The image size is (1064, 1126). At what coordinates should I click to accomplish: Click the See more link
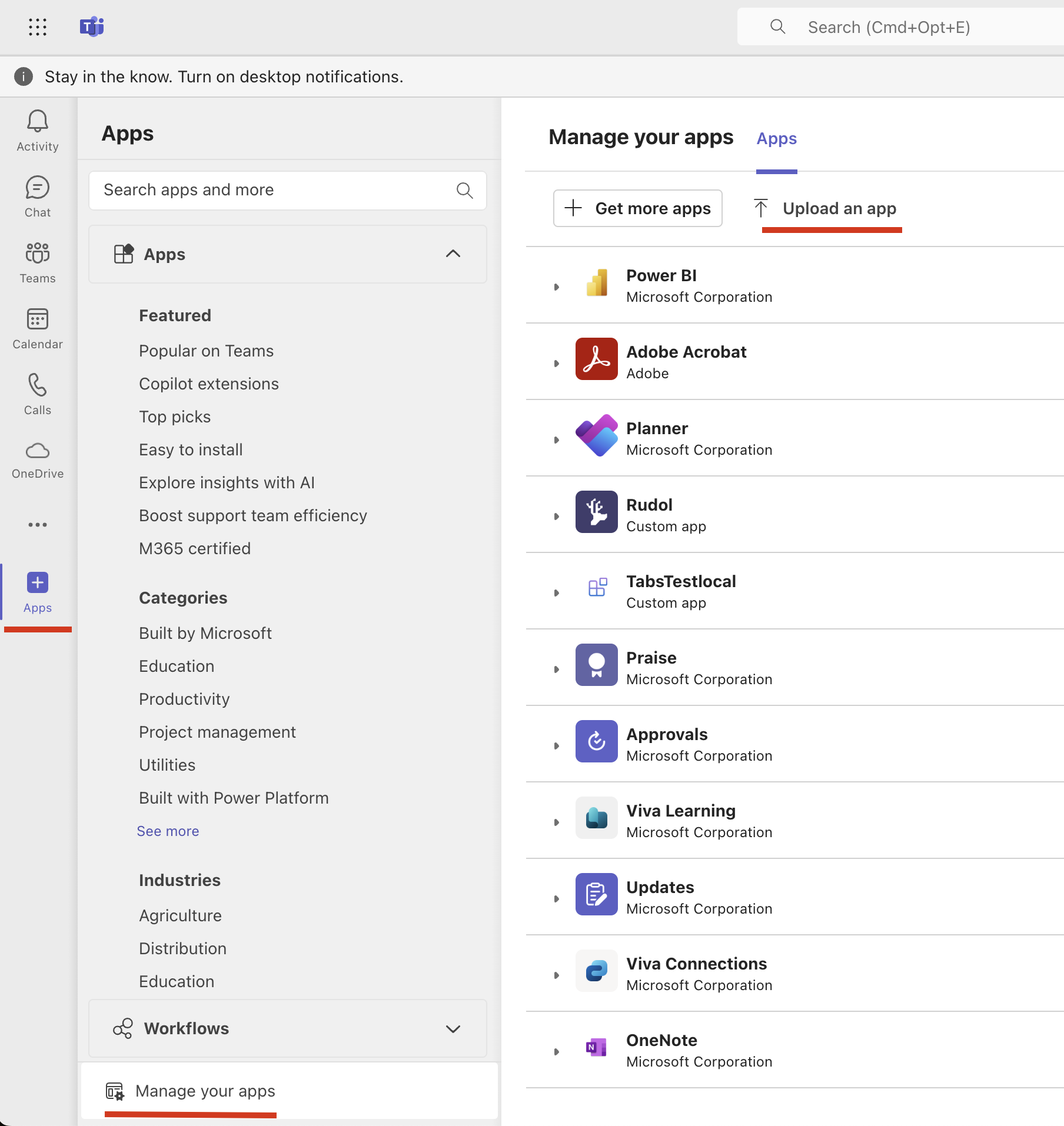pyautogui.click(x=168, y=831)
